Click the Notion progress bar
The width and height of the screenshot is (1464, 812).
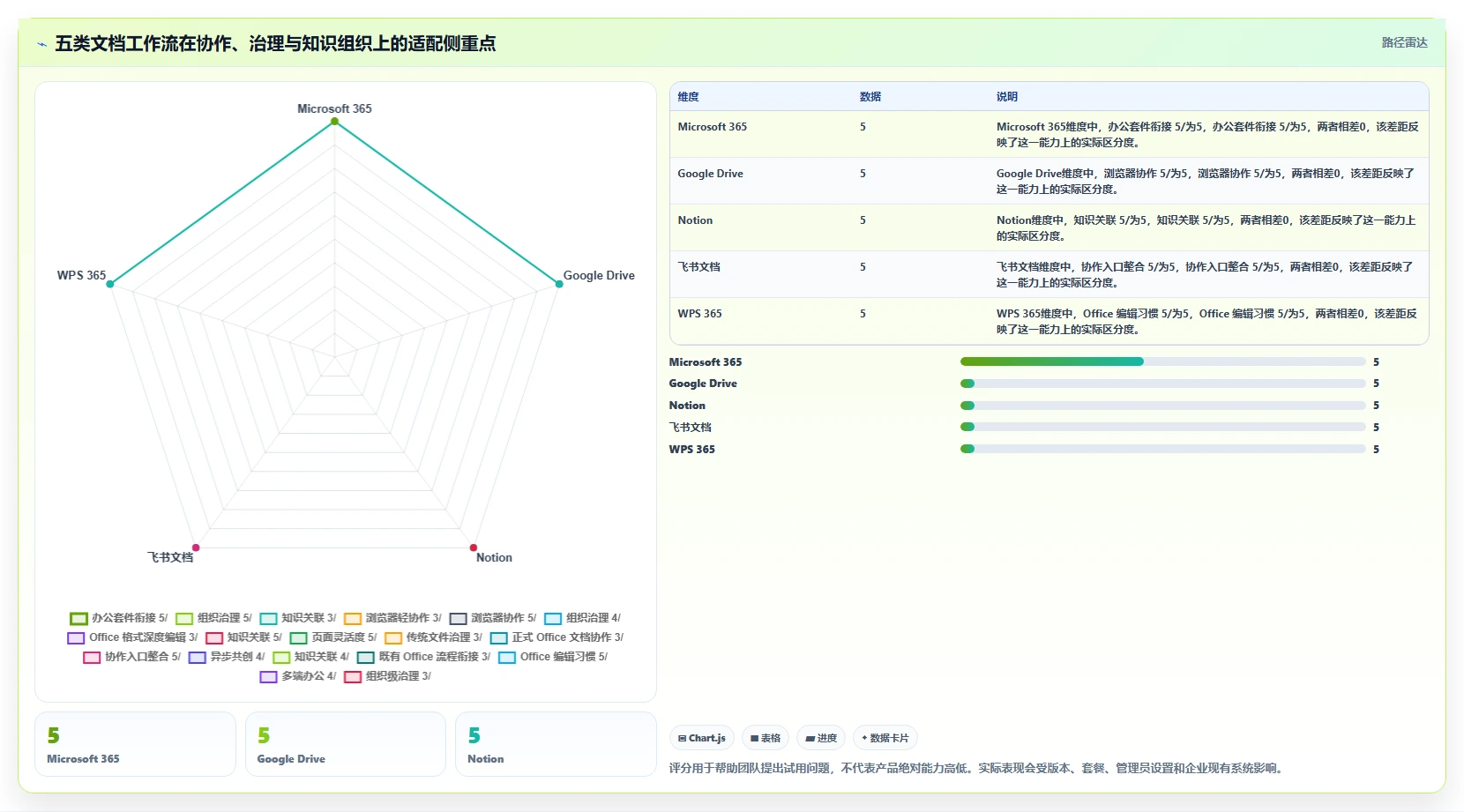pos(1162,406)
